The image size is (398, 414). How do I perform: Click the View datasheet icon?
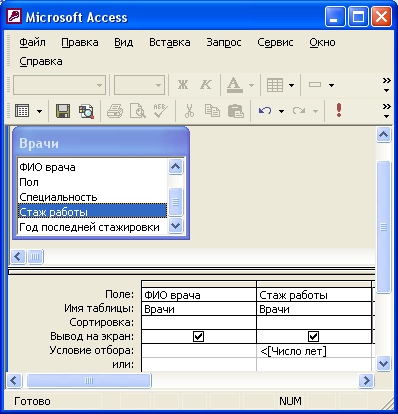pos(22,111)
